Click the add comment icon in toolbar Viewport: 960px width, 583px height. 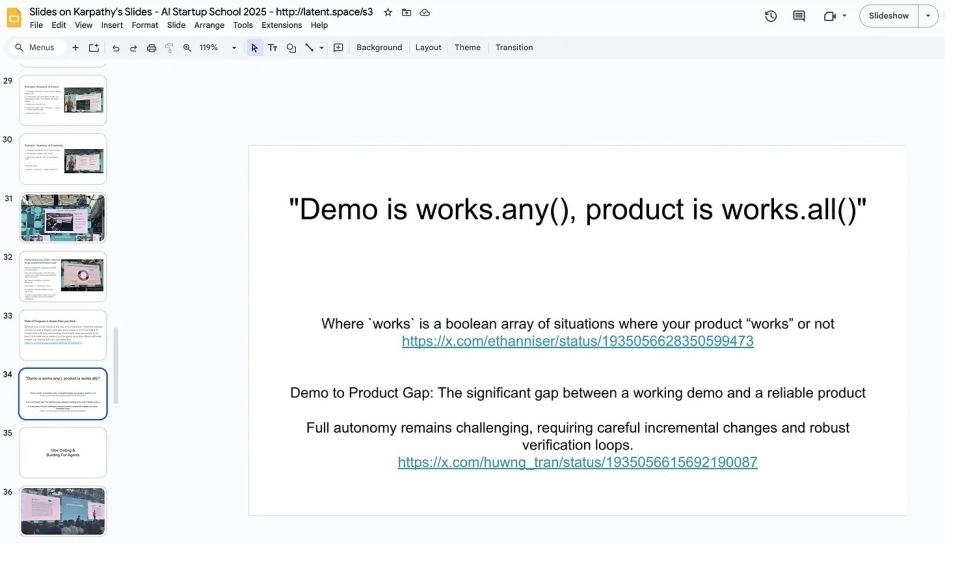(x=338, y=48)
